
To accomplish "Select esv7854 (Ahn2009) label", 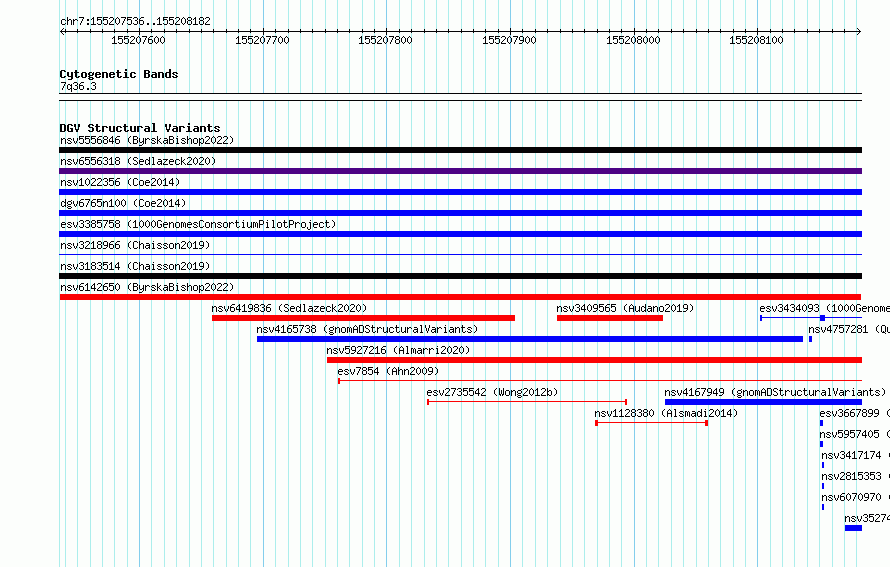I will click(388, 371).
